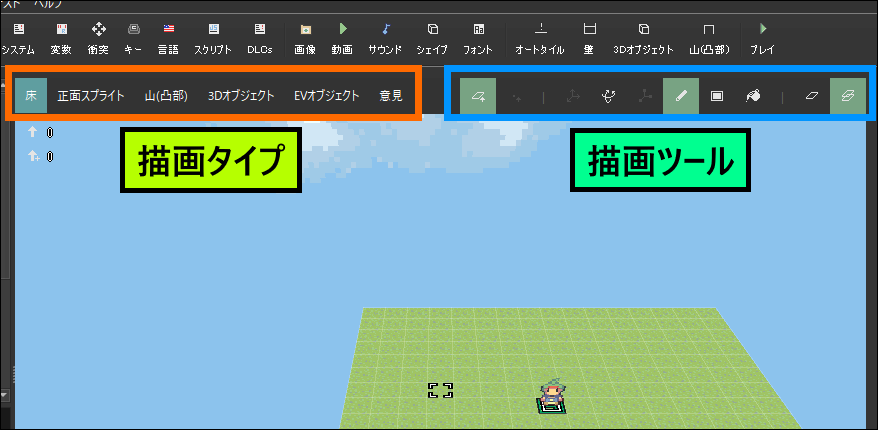Toggle the pencil drawing tool
Image resolution: width=878 pixels, height=430 pixels.
(x=681, y=96)
